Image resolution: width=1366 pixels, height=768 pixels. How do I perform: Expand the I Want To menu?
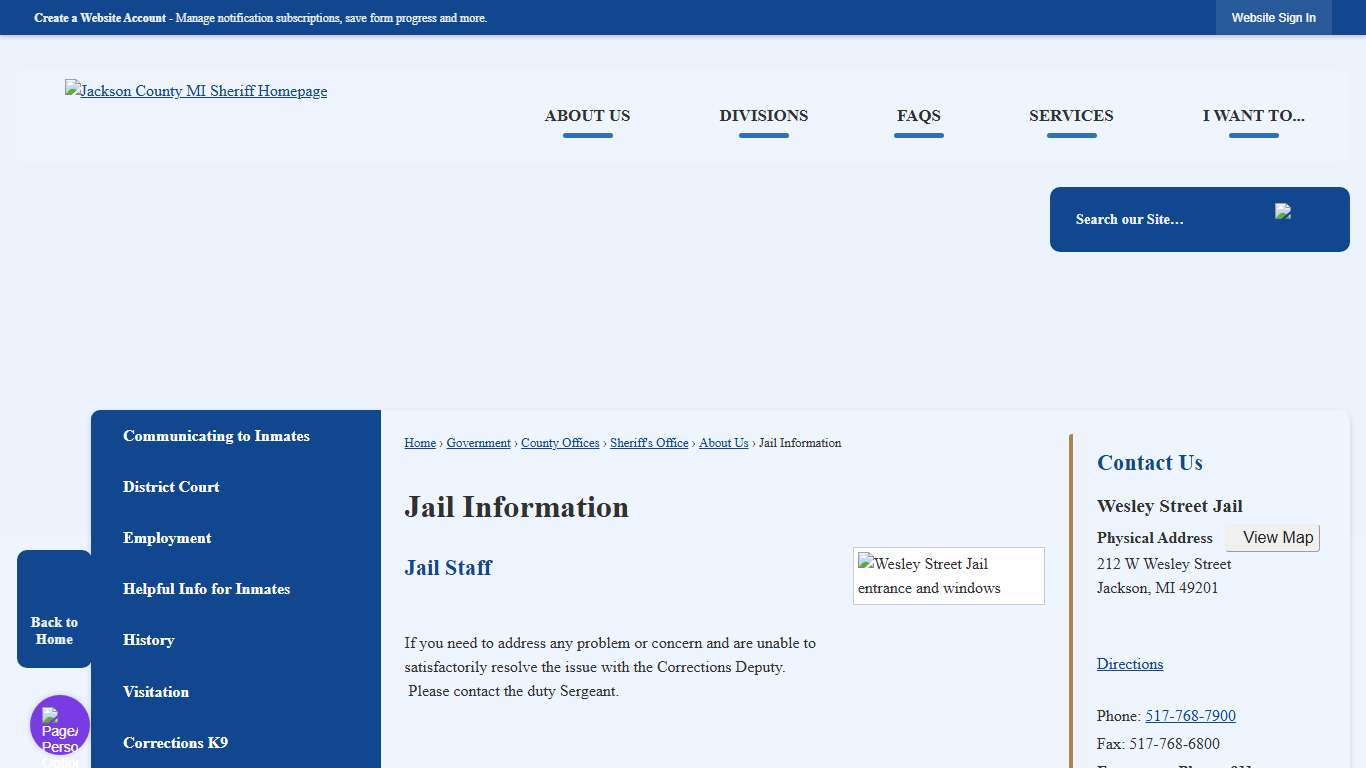(1253, 116)
